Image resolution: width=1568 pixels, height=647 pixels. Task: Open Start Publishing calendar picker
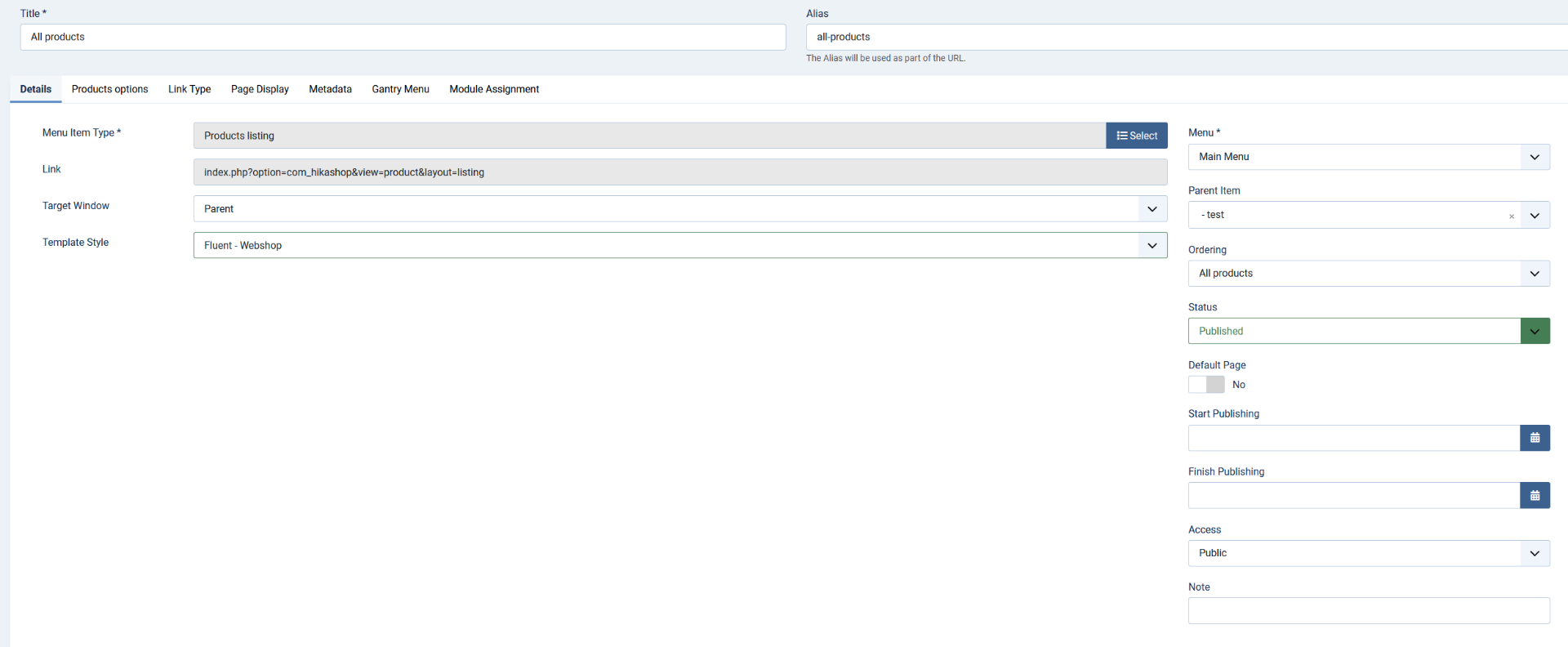tap(1535, 438)
